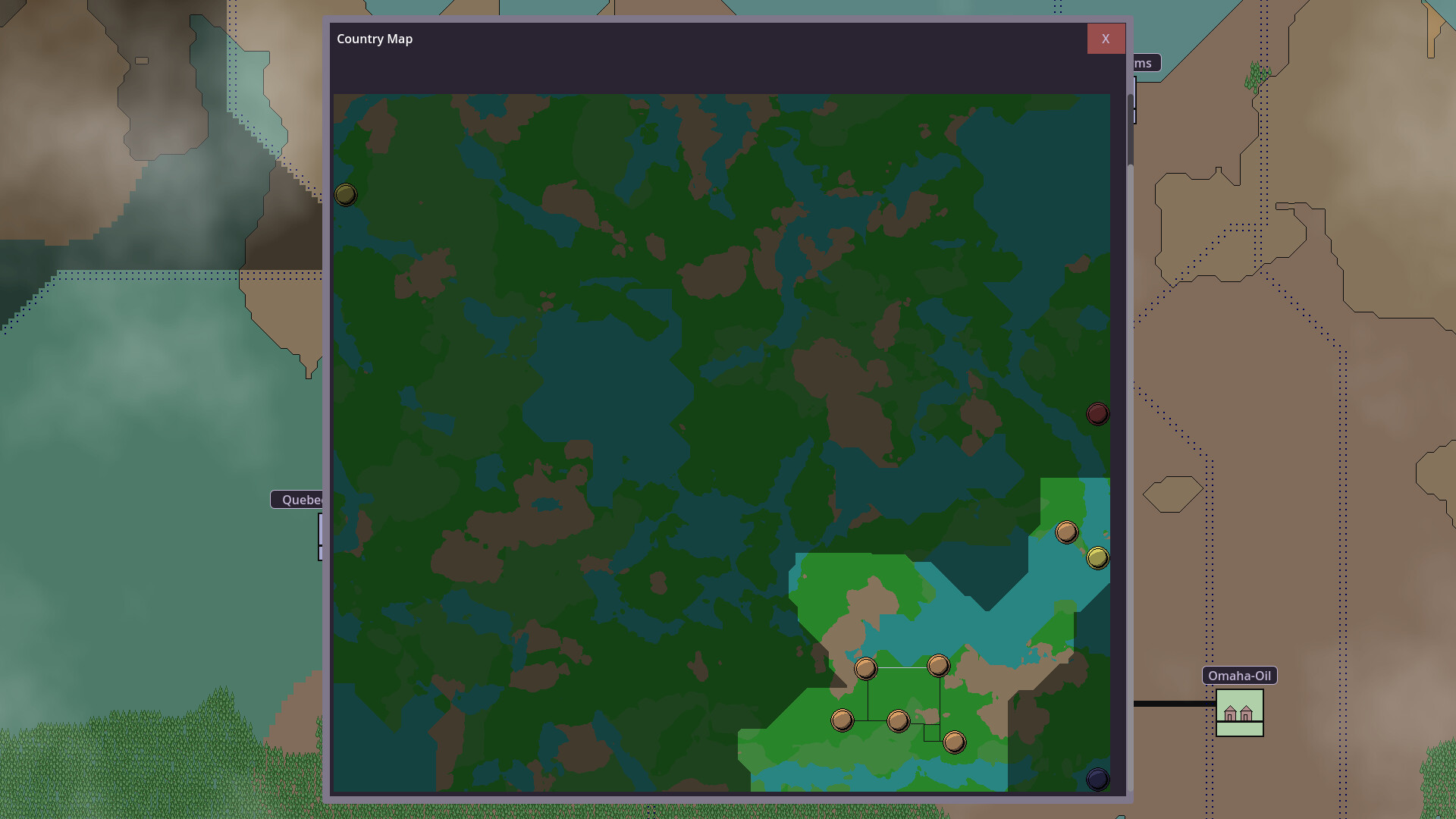This screenshot has width=1456, height=819.
Task: Click the "ms" settlement label near top-right
Action: tap(1144, 63)
